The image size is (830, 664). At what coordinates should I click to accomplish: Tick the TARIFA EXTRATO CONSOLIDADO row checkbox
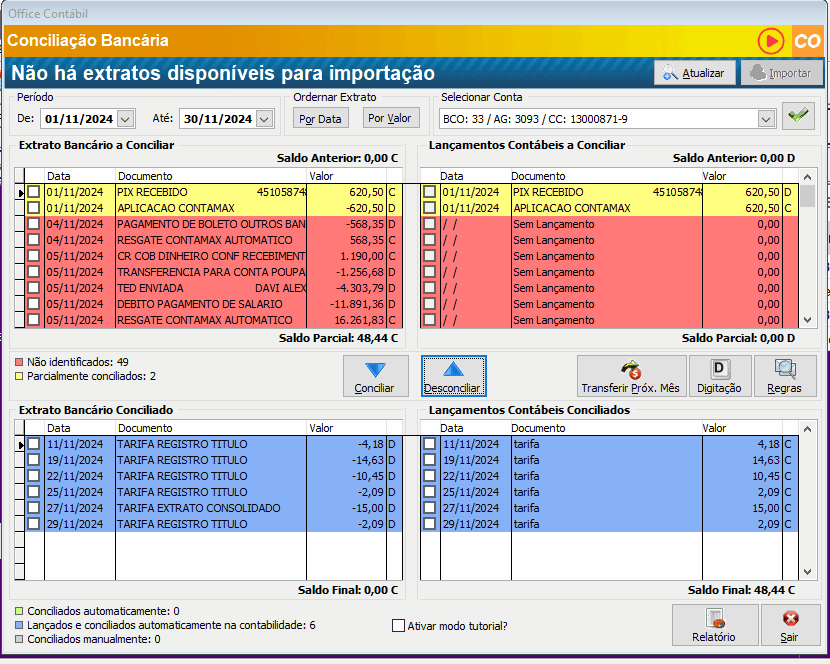(x=34, y=508)
